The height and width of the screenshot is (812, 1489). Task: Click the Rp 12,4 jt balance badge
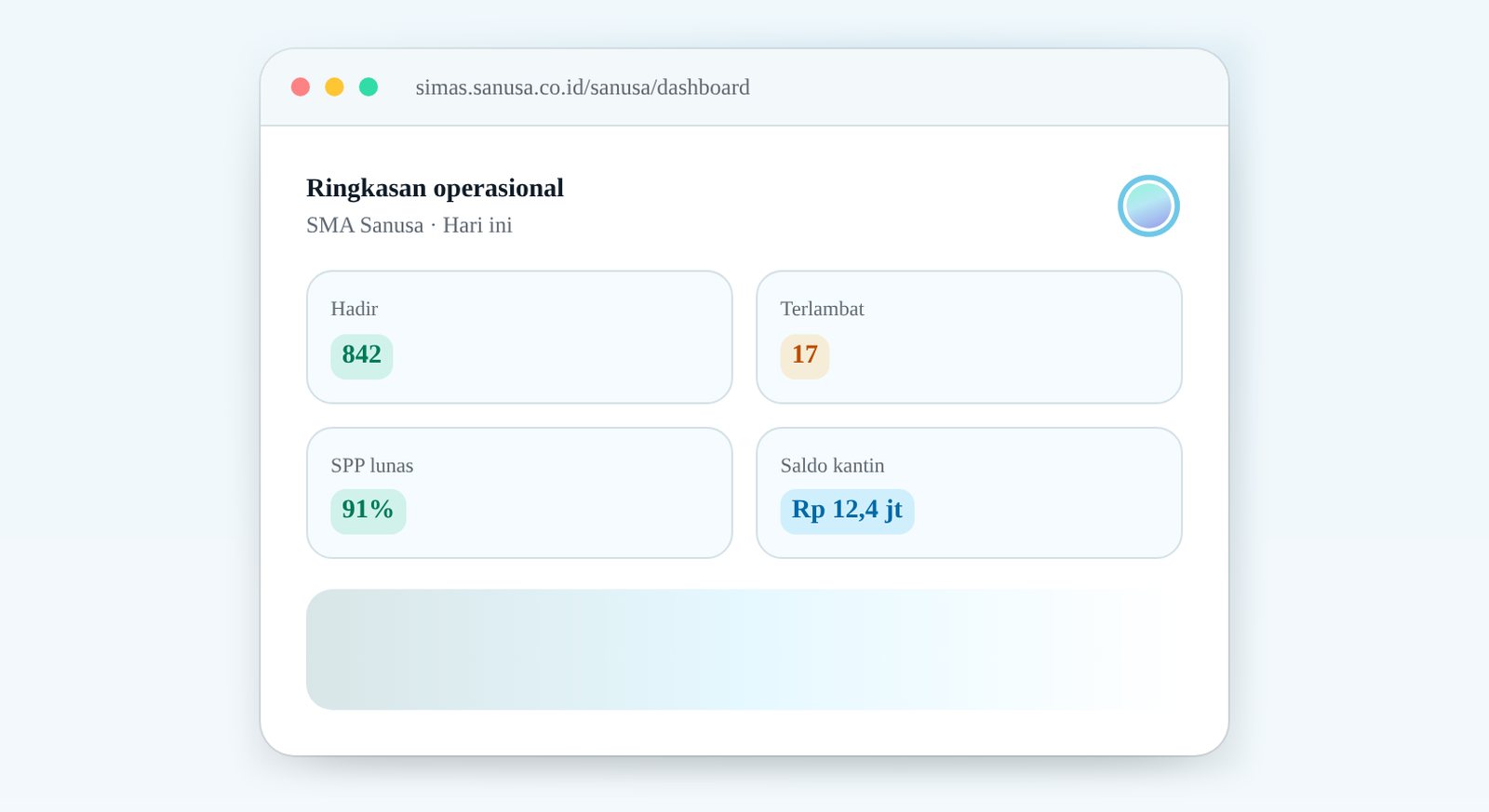[847, 511]
